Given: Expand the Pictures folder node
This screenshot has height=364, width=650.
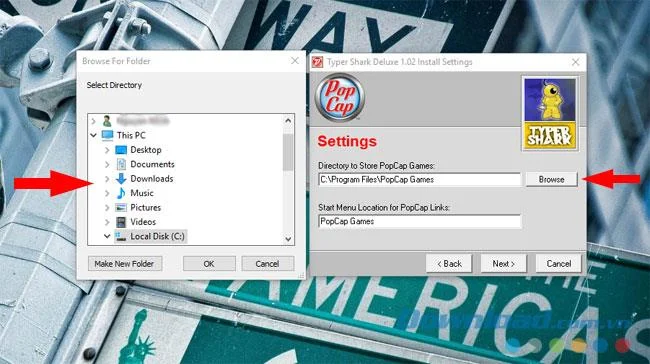Looking at the screenshot, I should 107,208.
